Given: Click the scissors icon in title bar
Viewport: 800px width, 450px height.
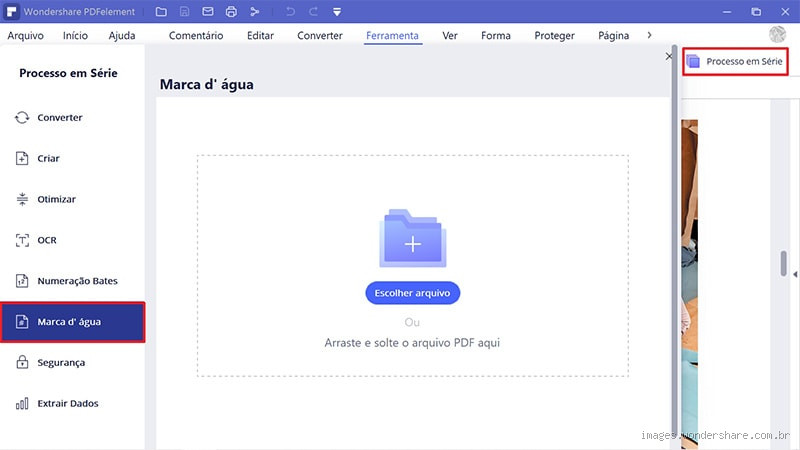Looking at the screenshot, I should pos(255,12).
